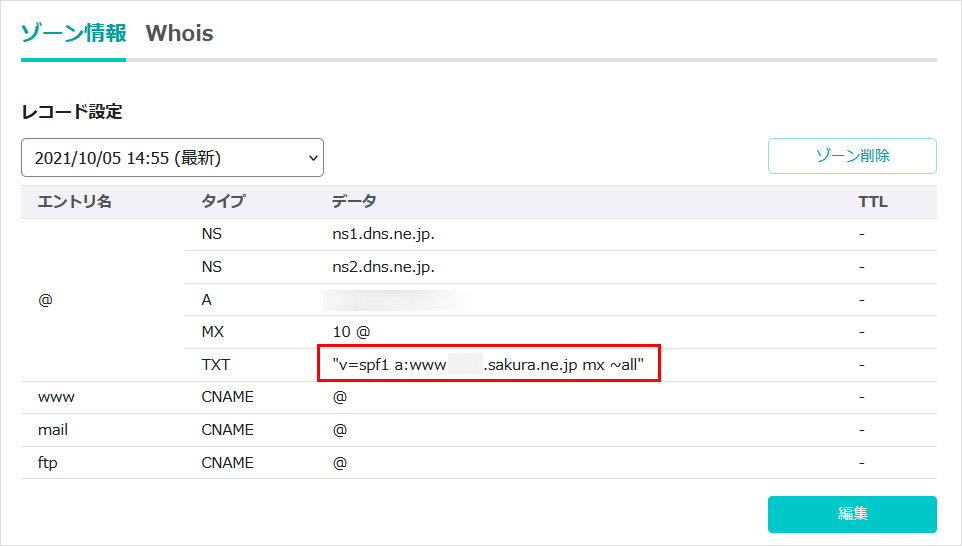
Task: Click the CNAME type in the ftp row
Action: [227, 463]
